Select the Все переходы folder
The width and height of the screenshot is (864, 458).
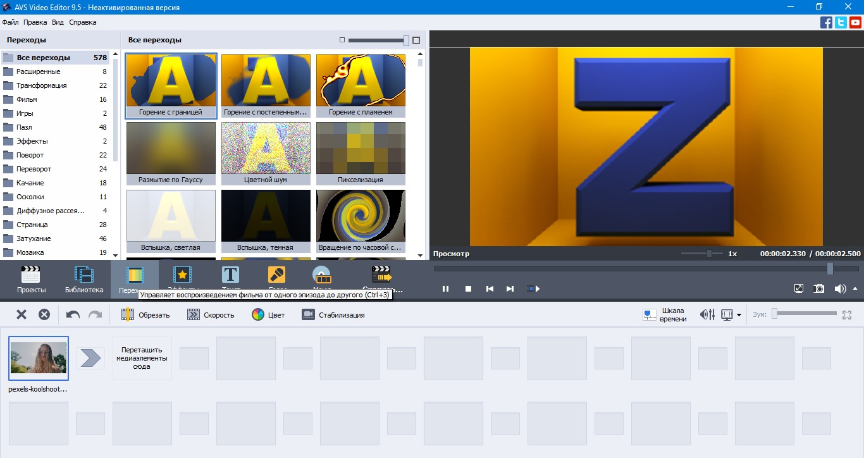click(55, 57)
